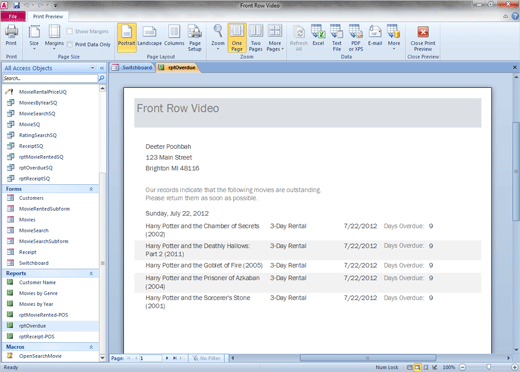Open the rptOverdueSQ query
This screenshot has height=372, width=520.
point(36,168)
